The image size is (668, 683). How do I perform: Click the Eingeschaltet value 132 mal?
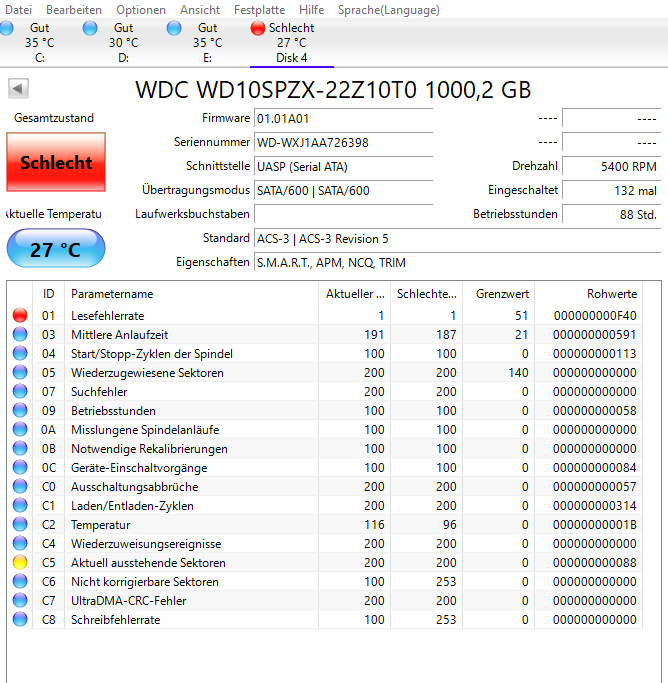click(612, 190)
